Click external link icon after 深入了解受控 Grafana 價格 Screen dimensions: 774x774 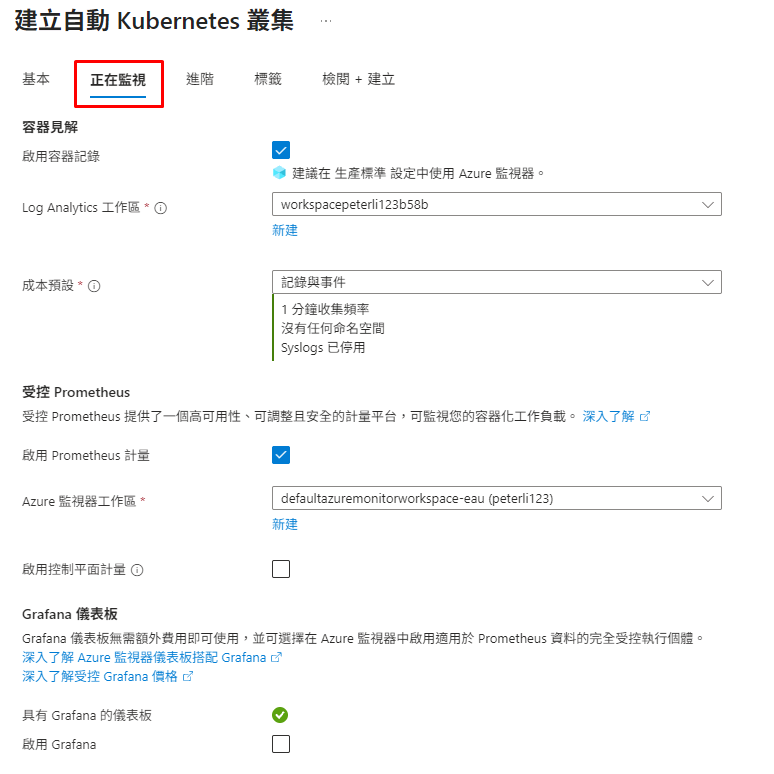tap(188, 676)
